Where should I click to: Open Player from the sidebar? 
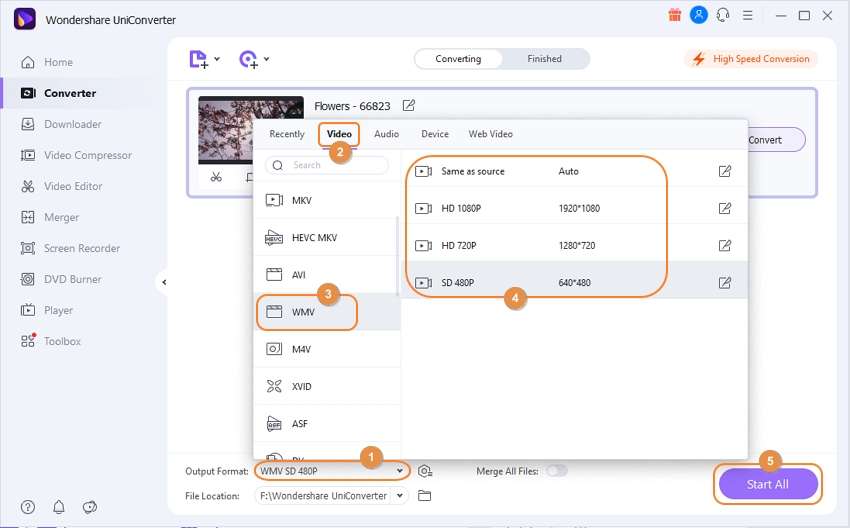point(47,310)
